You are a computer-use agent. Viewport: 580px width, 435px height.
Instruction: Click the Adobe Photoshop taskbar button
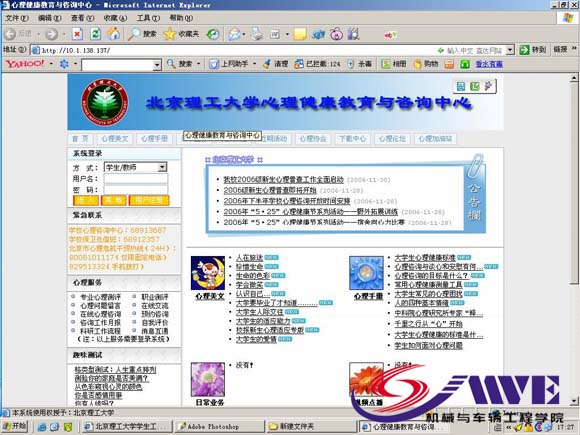click(220, 426)
